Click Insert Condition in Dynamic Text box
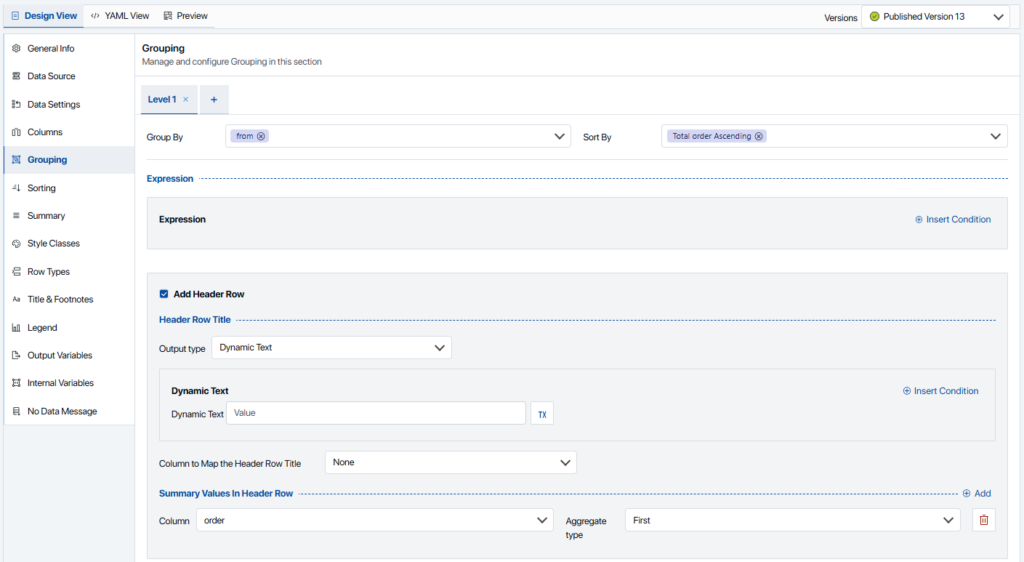This screenshot has width=1024, height=562. coord(940,391)
